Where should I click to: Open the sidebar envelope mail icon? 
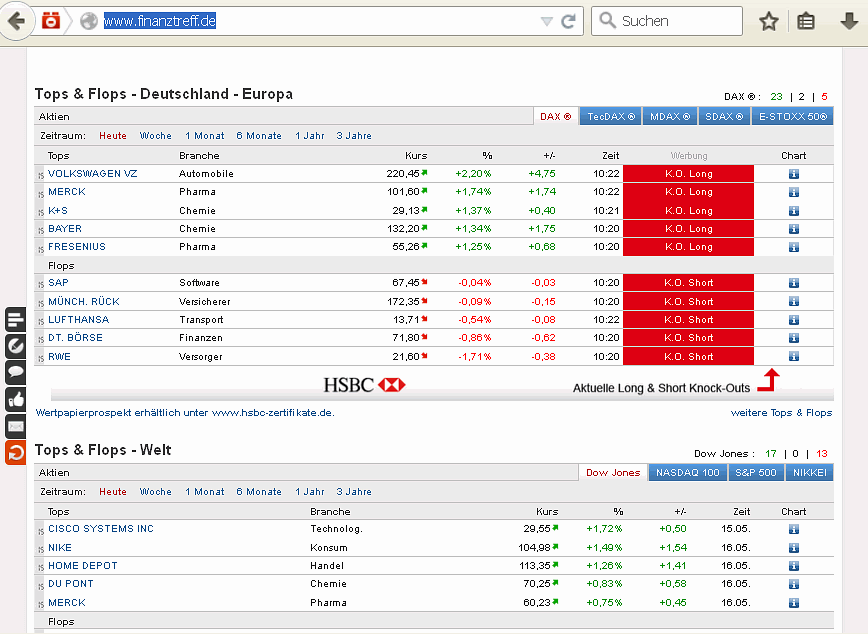point(16,426)
